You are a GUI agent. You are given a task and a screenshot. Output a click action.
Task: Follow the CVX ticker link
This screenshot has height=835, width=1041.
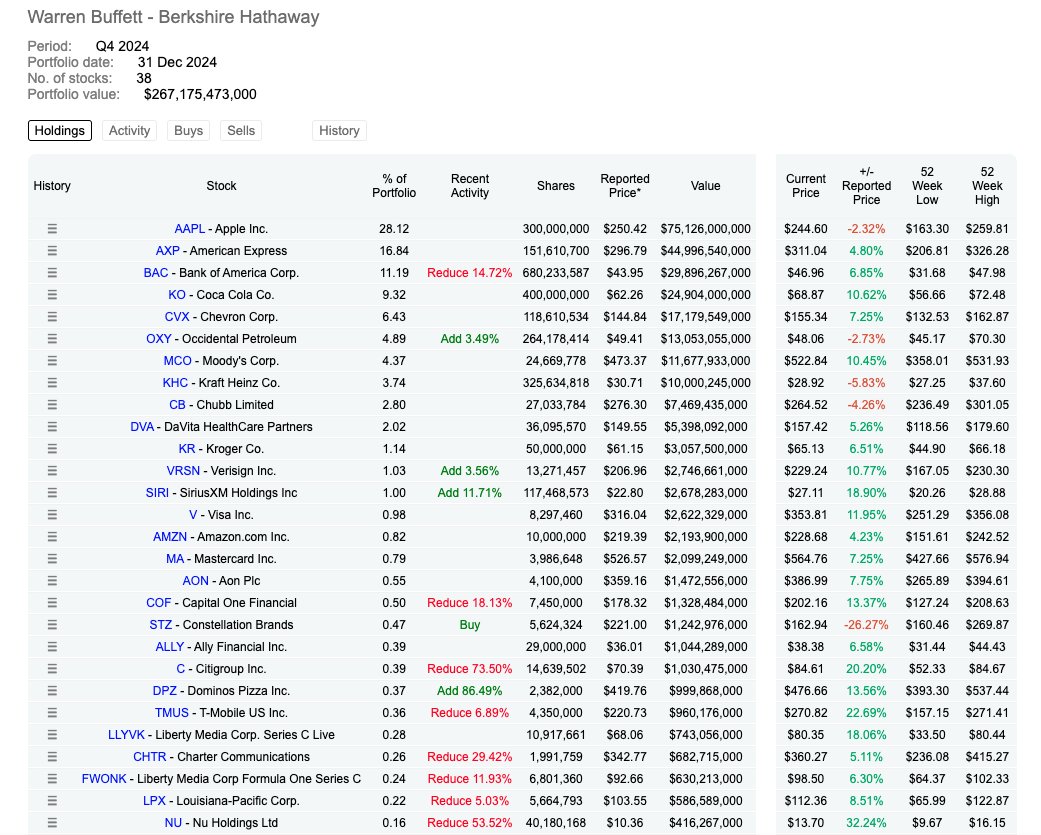click(177, 317)
